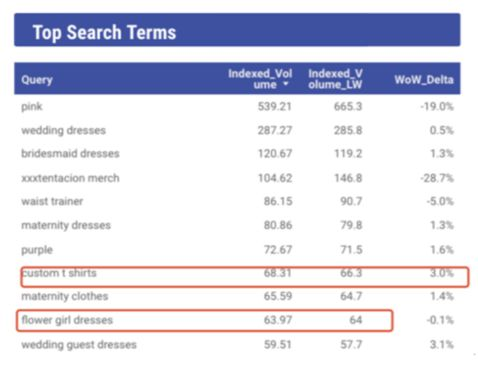Sort by Indexed_Volume_LW column header

[x=335, y=79]
